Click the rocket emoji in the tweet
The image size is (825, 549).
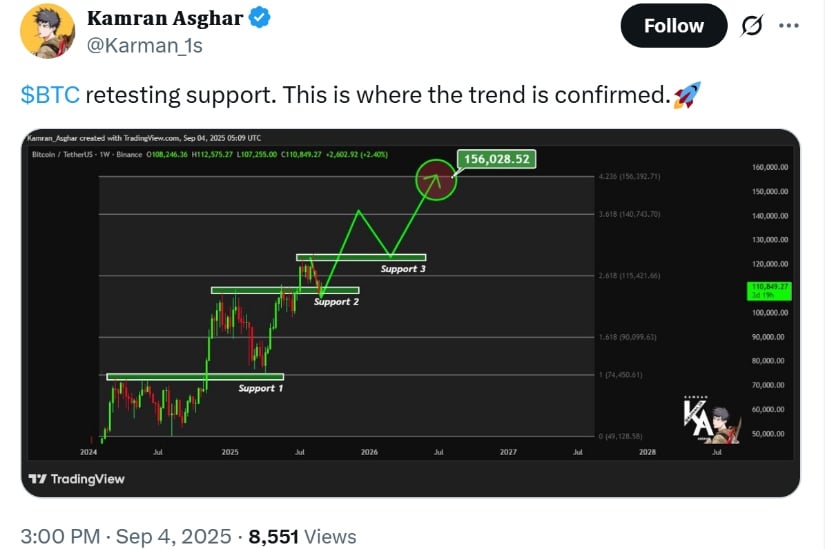[687, 95]
